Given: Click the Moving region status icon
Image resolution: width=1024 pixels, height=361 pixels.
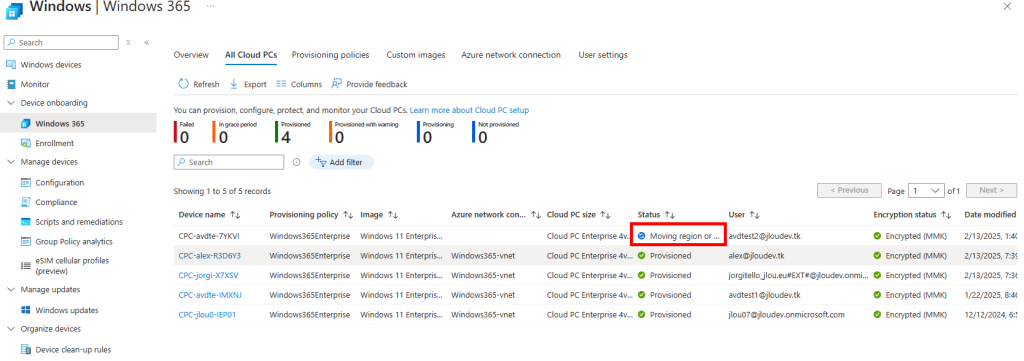Looking at the screenshot, I should pos(641,236).
